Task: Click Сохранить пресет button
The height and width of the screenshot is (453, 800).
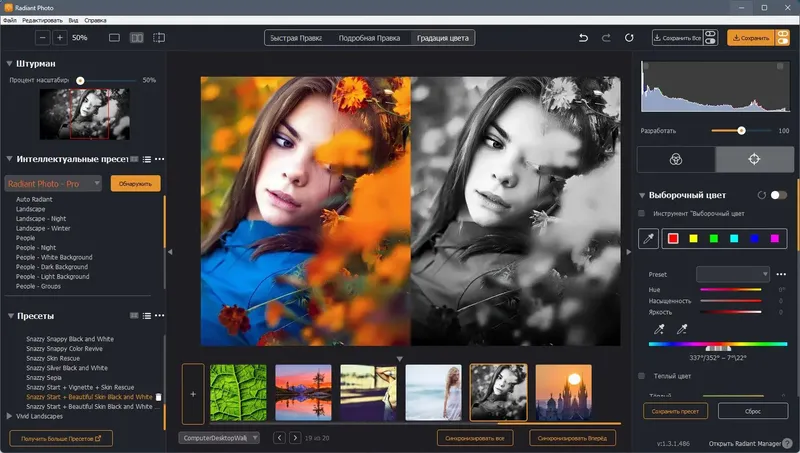Action: point(676,411)
